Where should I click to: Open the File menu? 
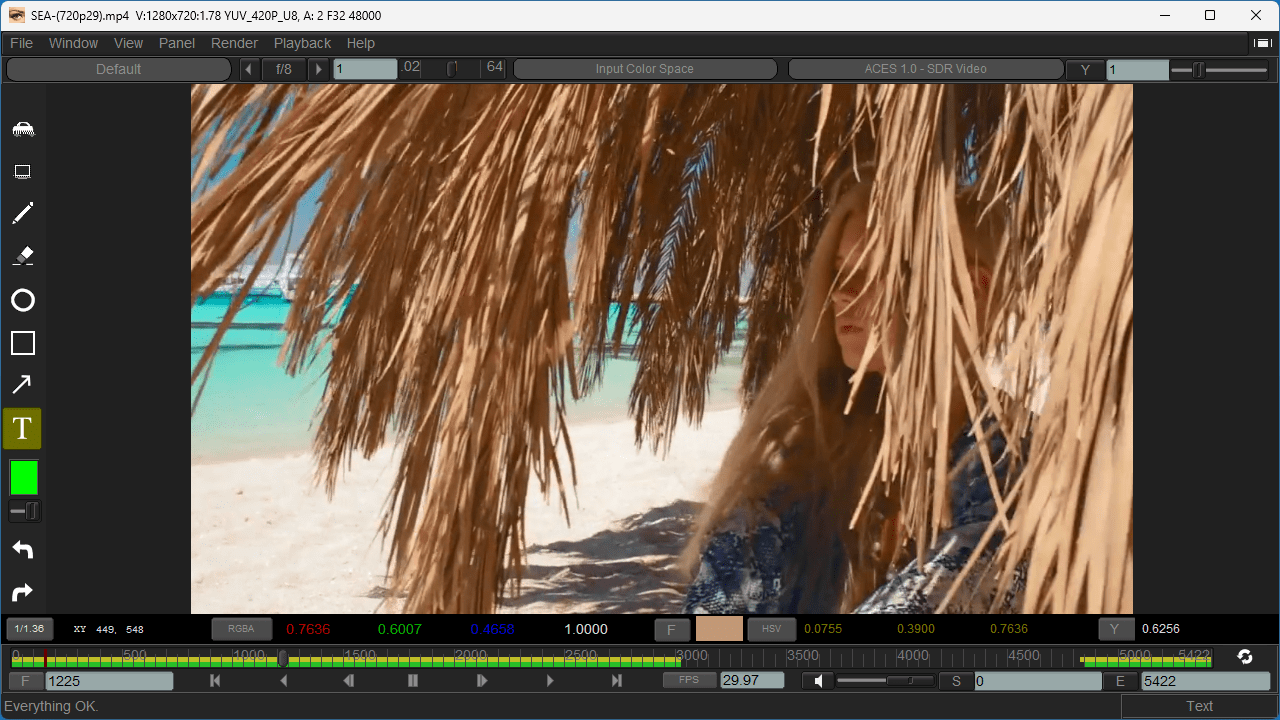pos(21,43)
